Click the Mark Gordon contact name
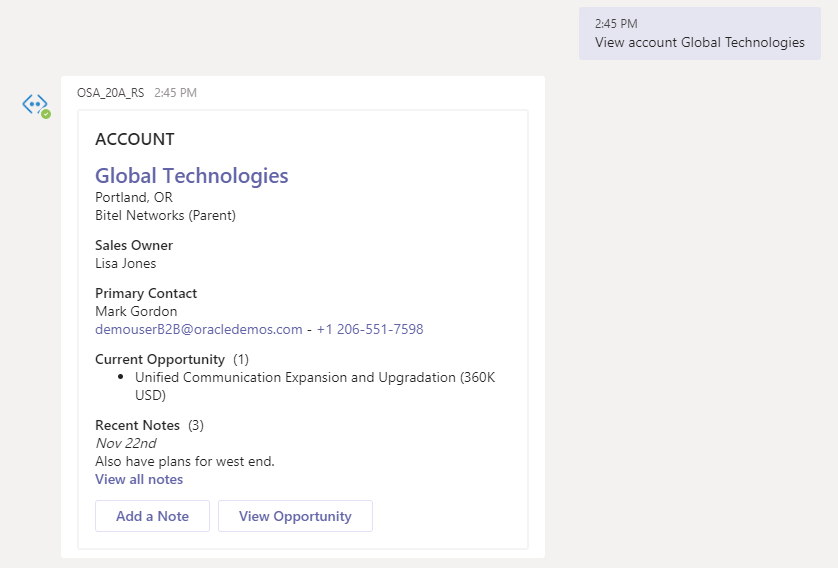Screen dimensions: 838x568 click(x=136, y=311)
